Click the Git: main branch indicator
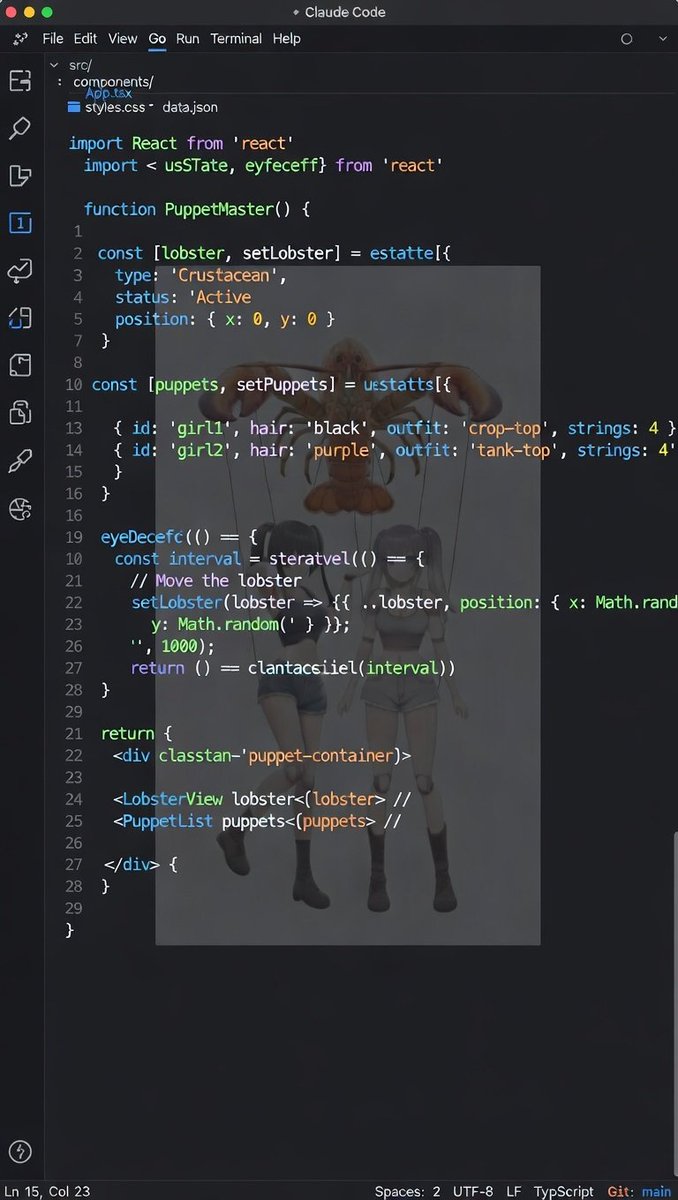678x1200 pixels. [x=639, y=1192]
